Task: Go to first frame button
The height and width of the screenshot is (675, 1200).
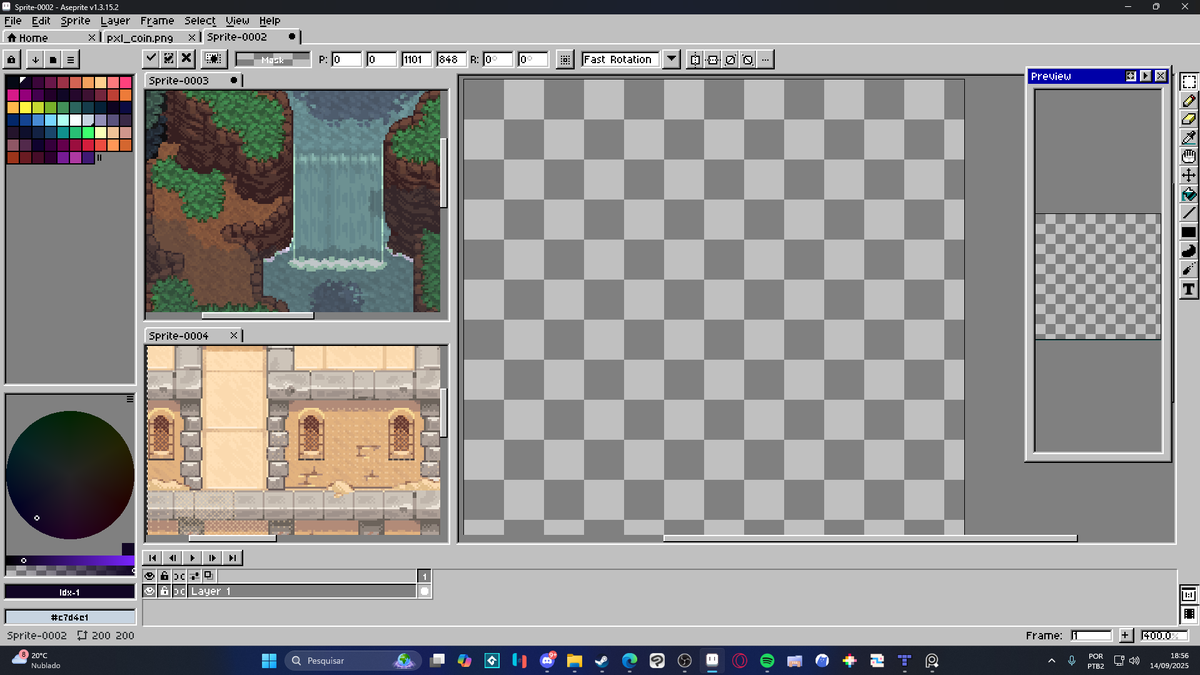Action: tap(152, 557)
